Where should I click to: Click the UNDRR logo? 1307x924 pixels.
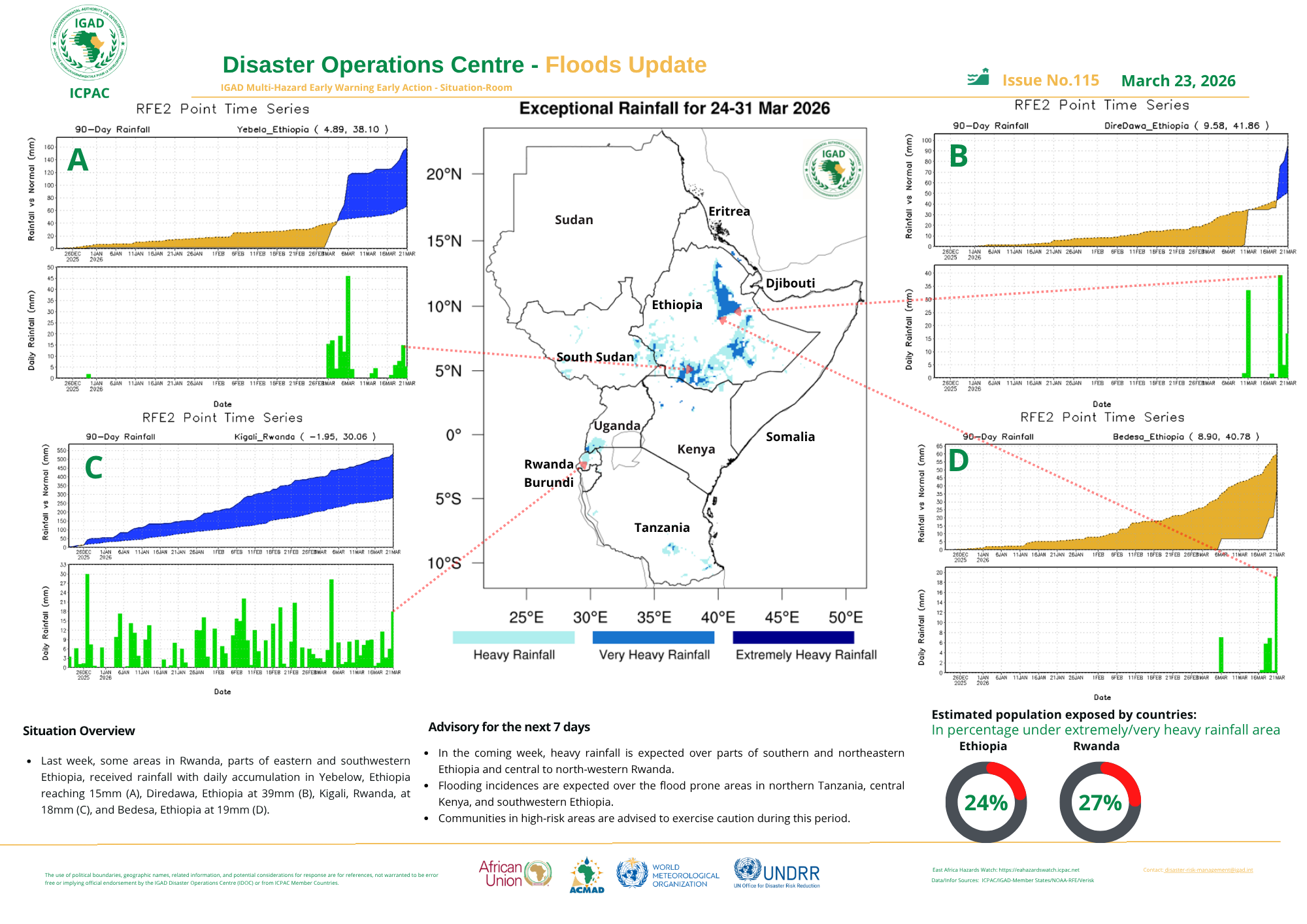pyautogui.click(x=776, y=874)
